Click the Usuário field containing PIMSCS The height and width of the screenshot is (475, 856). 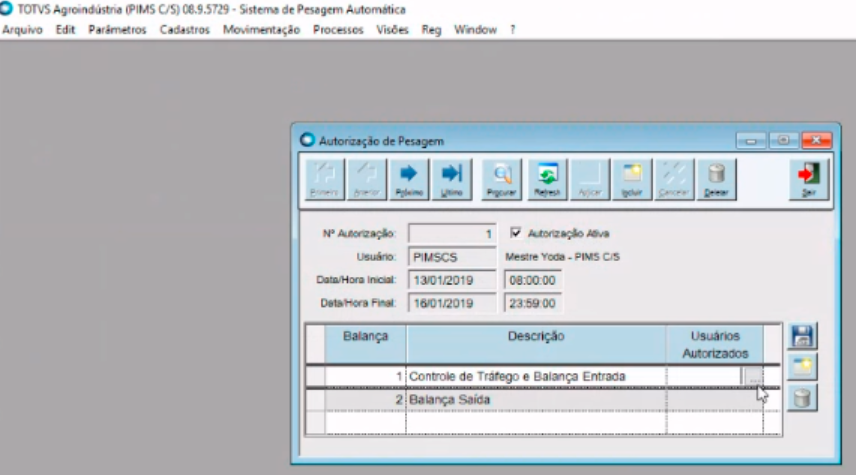pos(452,257)
